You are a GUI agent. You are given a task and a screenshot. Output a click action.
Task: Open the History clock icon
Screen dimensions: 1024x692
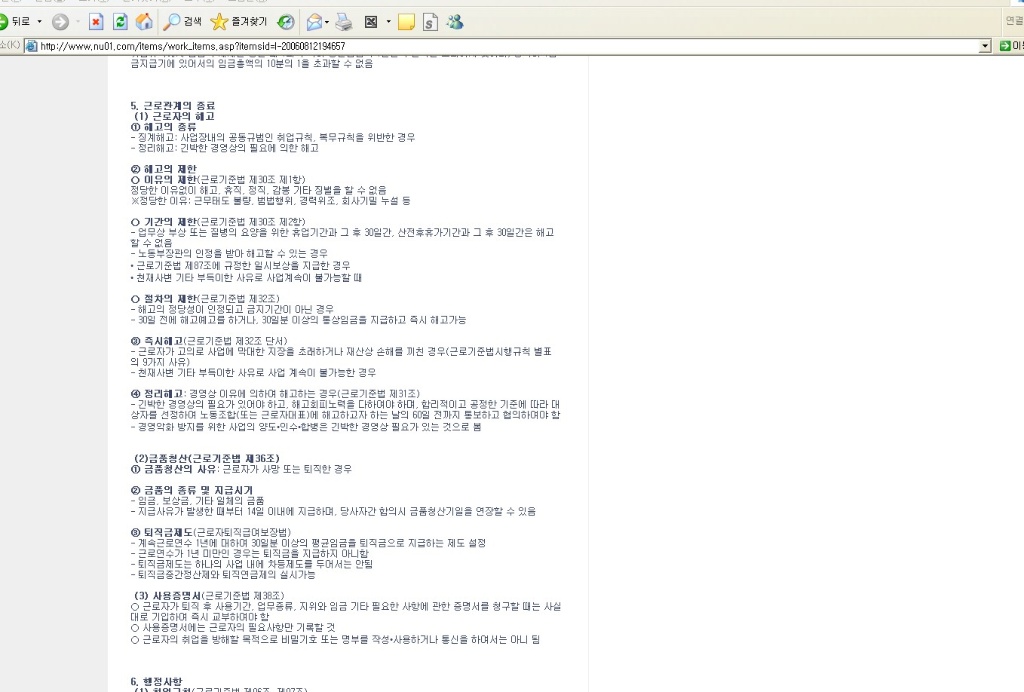click(285, 22)
